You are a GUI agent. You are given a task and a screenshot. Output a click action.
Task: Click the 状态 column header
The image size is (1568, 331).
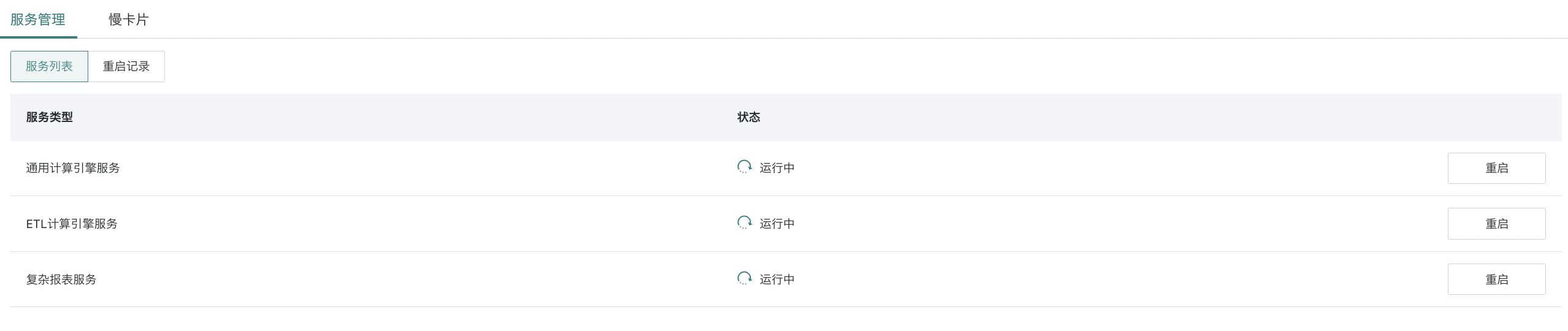point(748,117)
